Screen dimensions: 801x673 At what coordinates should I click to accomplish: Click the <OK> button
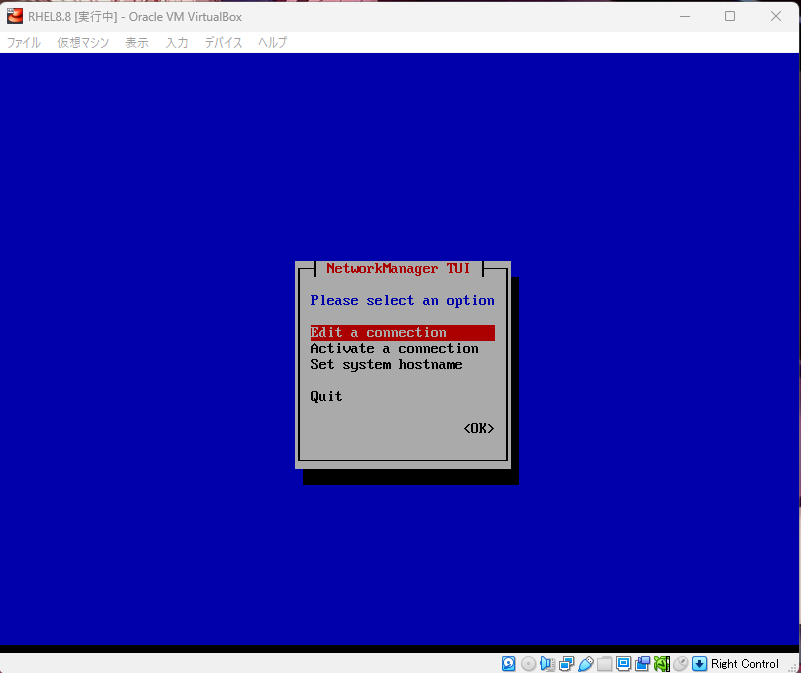(x=479, y=428)
